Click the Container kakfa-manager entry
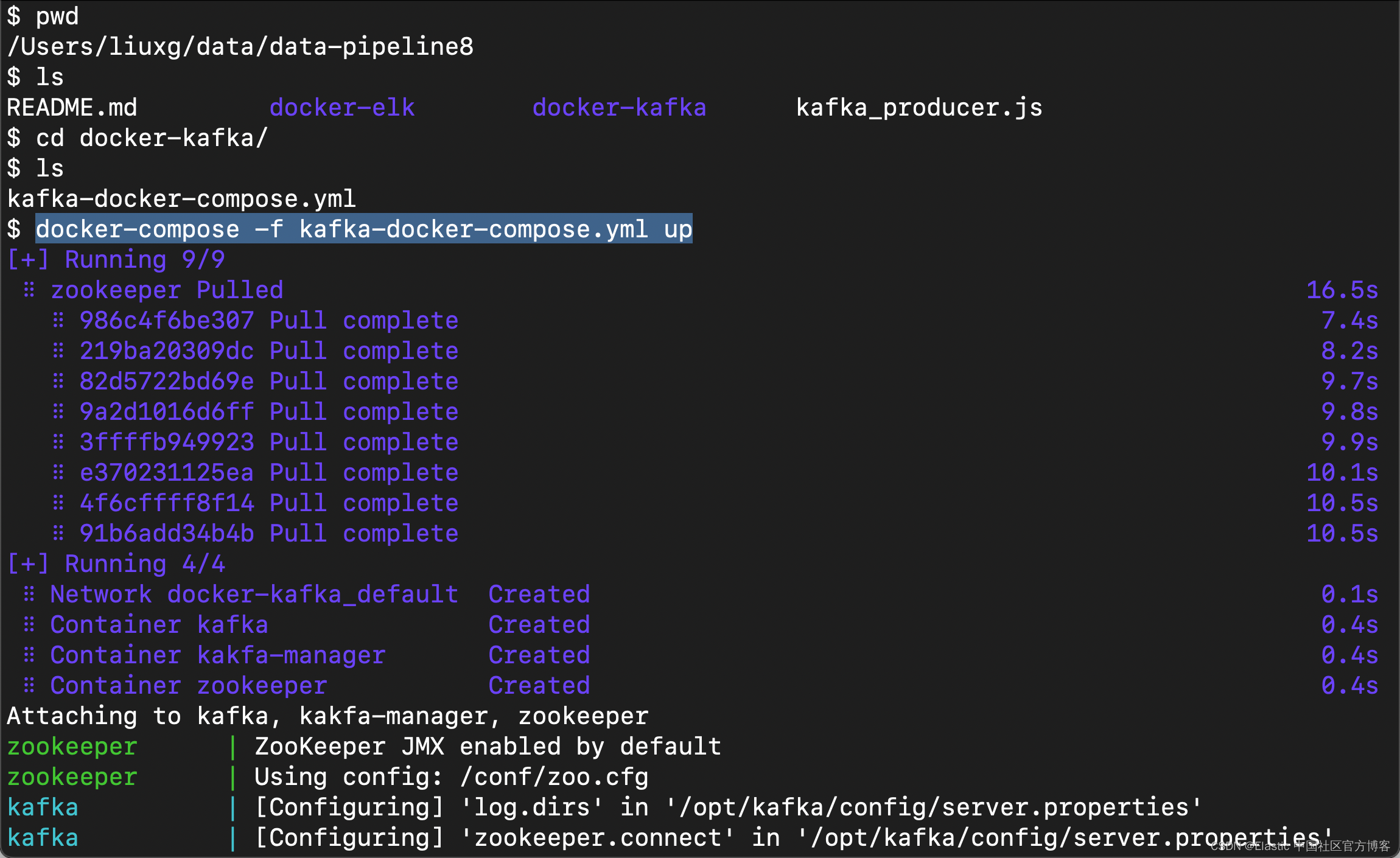Viewport: 1400px width, 858px height. tap(218, 655)
